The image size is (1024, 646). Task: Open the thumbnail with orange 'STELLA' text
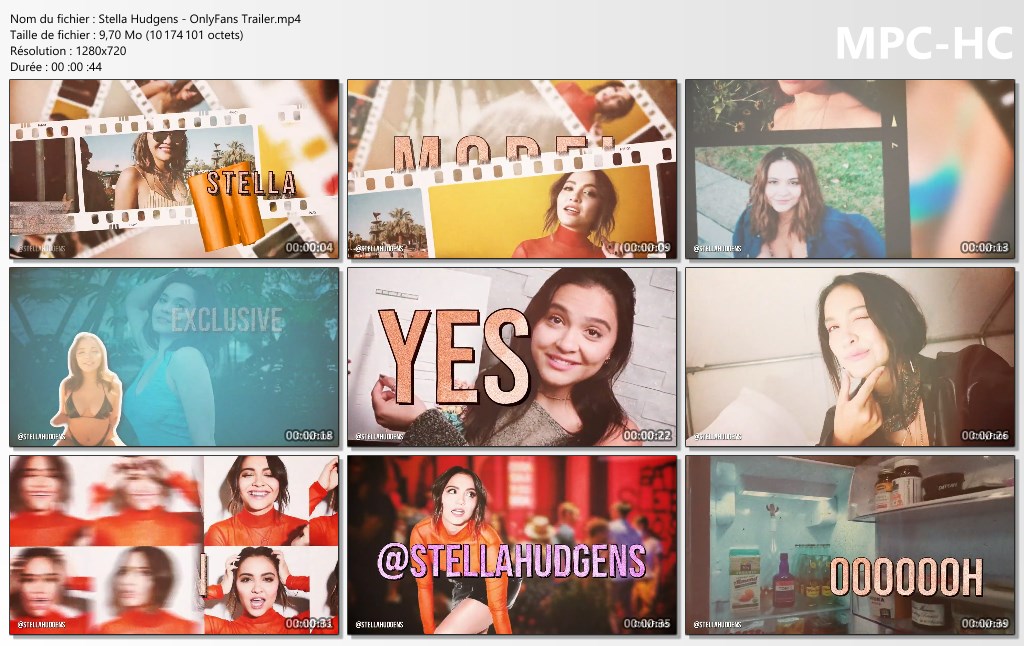(174, 169)
